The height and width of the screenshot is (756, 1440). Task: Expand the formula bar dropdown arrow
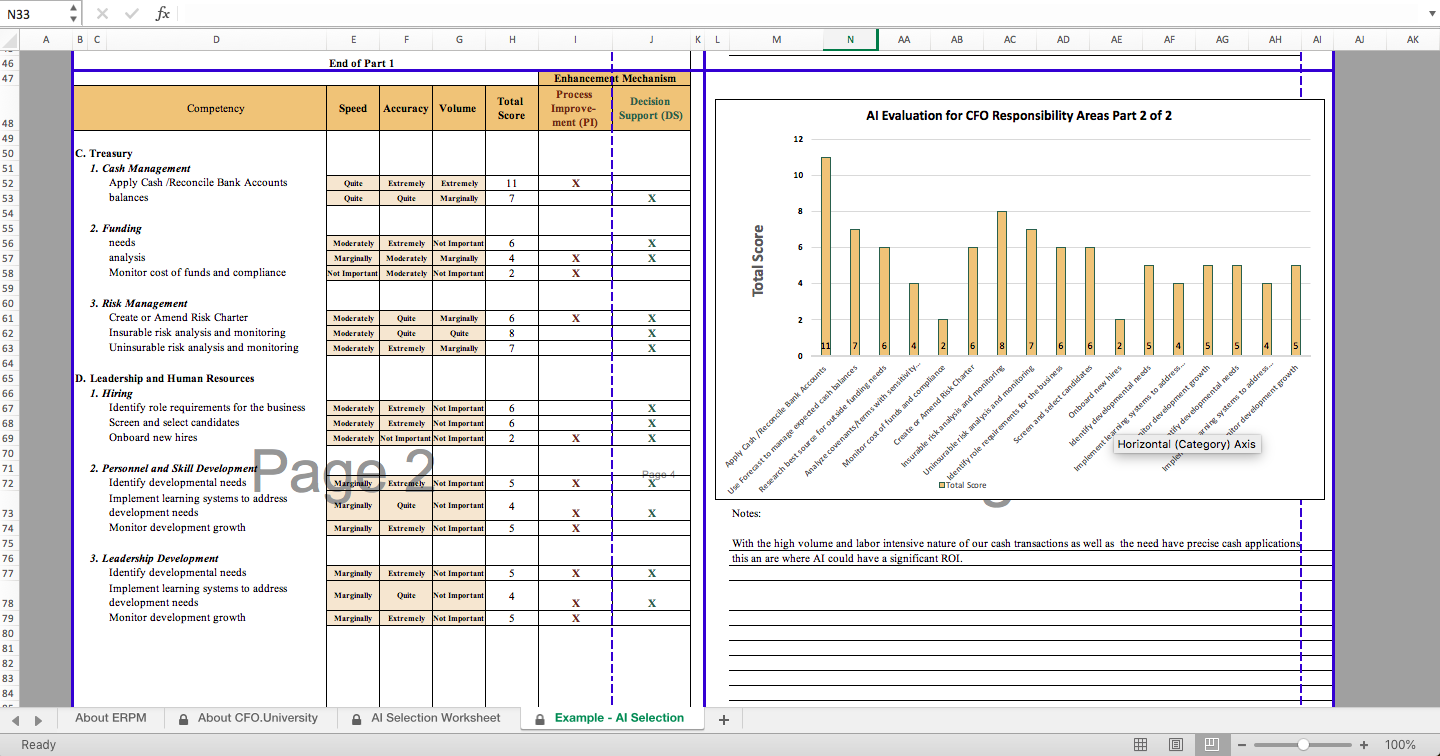(1430, 14)
